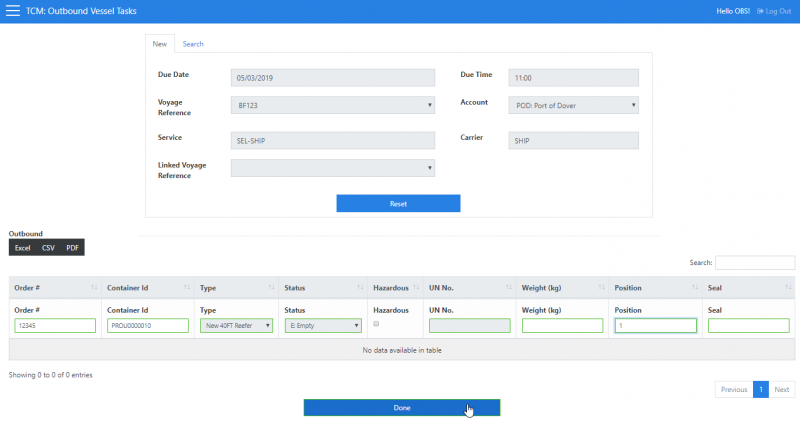The width and height of the screenshot is (800, 422).
Task: Export table using Excel button
Action: [23, 247]
